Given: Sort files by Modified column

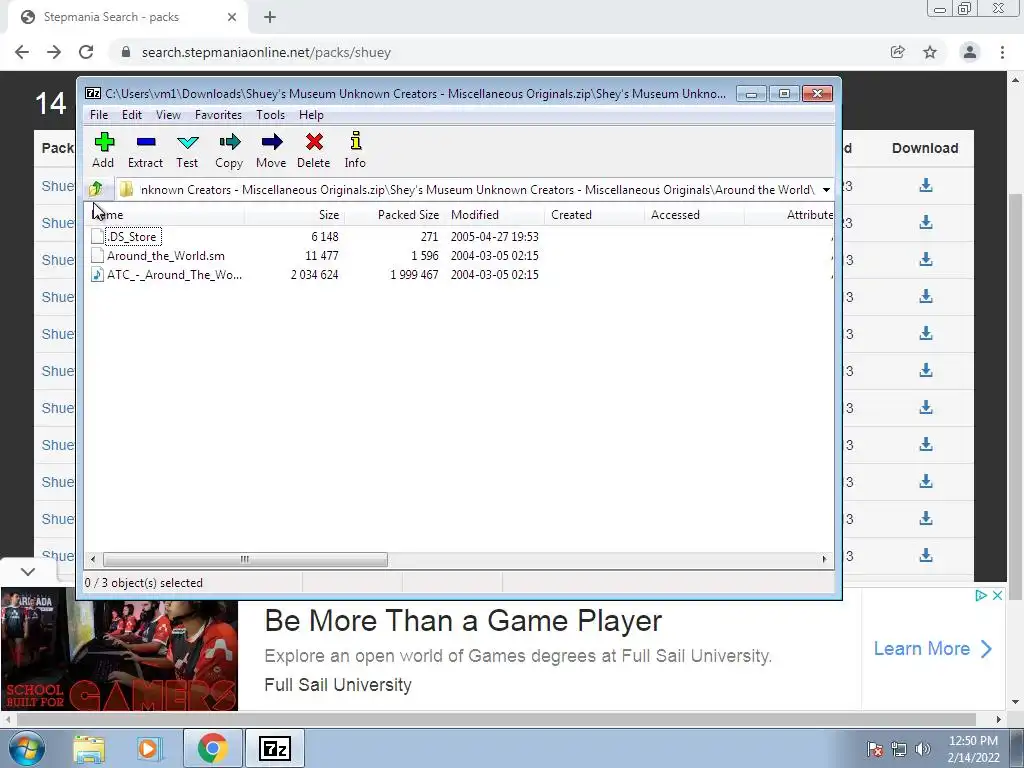Looking at the screenshot, I should coord(495,215).
